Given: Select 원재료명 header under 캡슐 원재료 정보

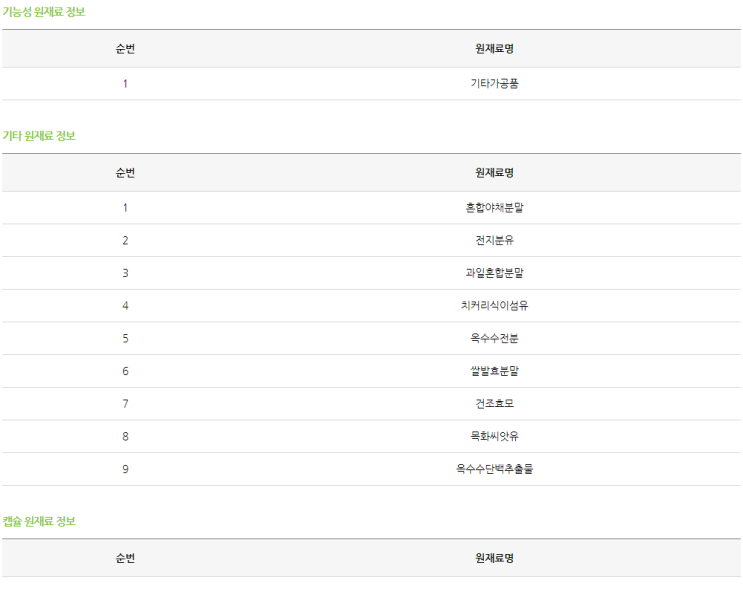Looking at the screenshot, I should pyautogui.click(x=494, y=558).
